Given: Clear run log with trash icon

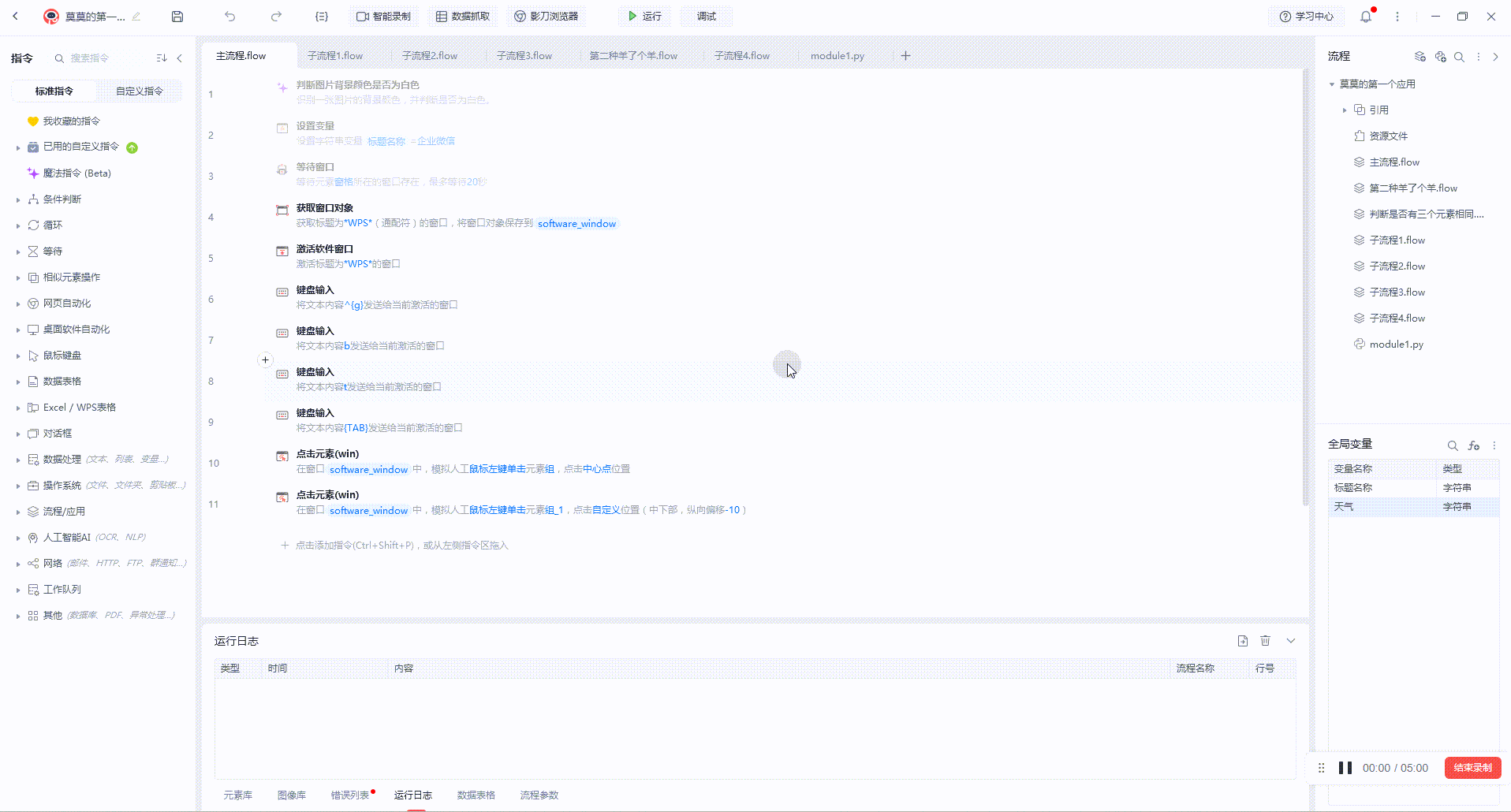Looking at the screenshot, I should coord(1265,641).
